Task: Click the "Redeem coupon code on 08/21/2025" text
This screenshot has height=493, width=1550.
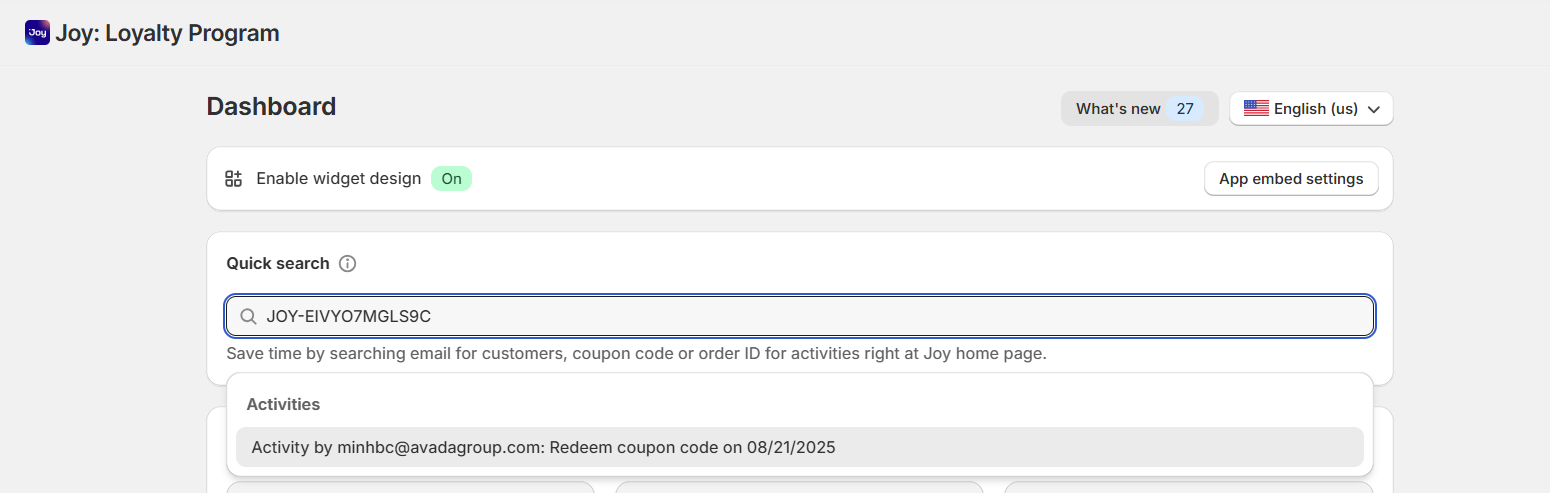Action: coord(692,448)
